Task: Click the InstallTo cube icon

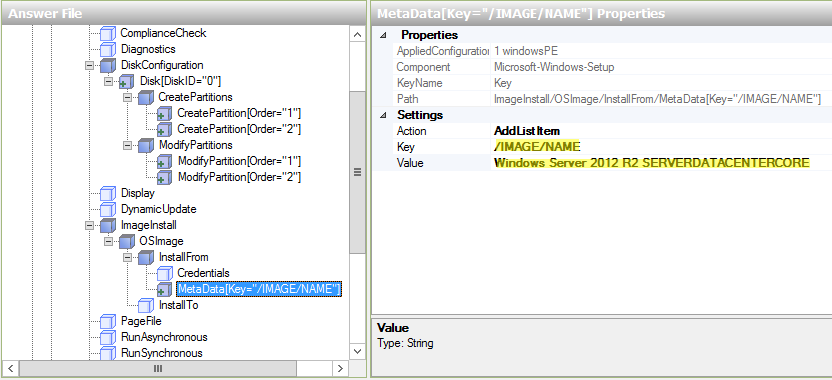Action: point(145,305)
